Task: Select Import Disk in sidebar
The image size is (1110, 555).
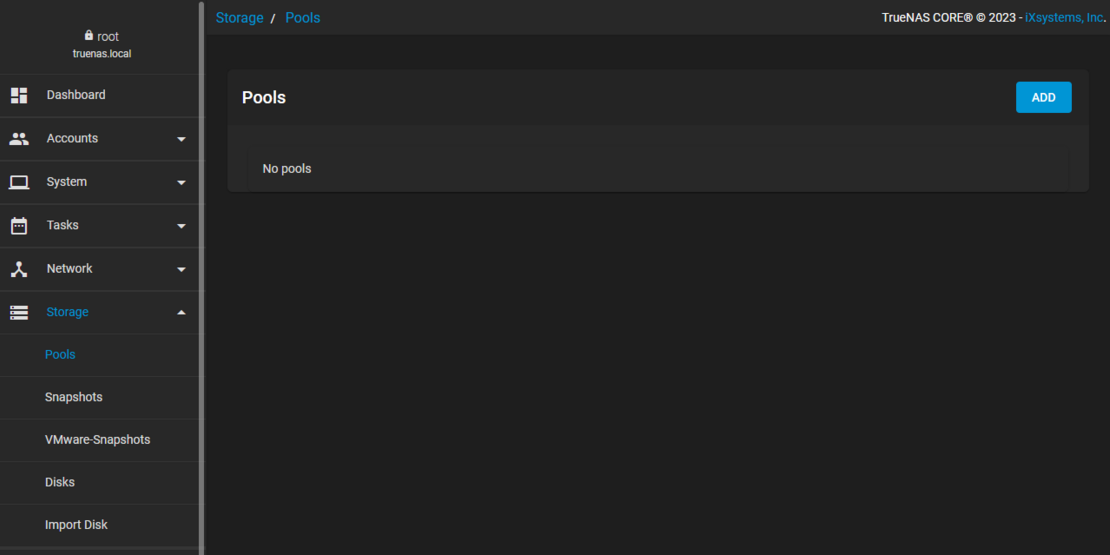Action: click(x=76, y=525)
